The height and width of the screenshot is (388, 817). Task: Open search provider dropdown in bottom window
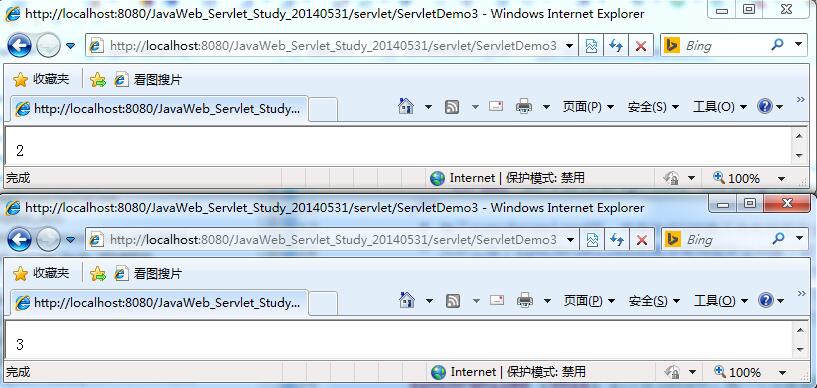click(x=798, y=239)
